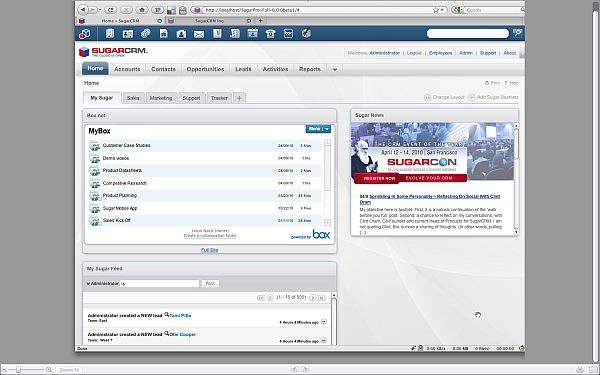Click the Sugar News vertical scrollbar
600x375 pixels.
516,179
